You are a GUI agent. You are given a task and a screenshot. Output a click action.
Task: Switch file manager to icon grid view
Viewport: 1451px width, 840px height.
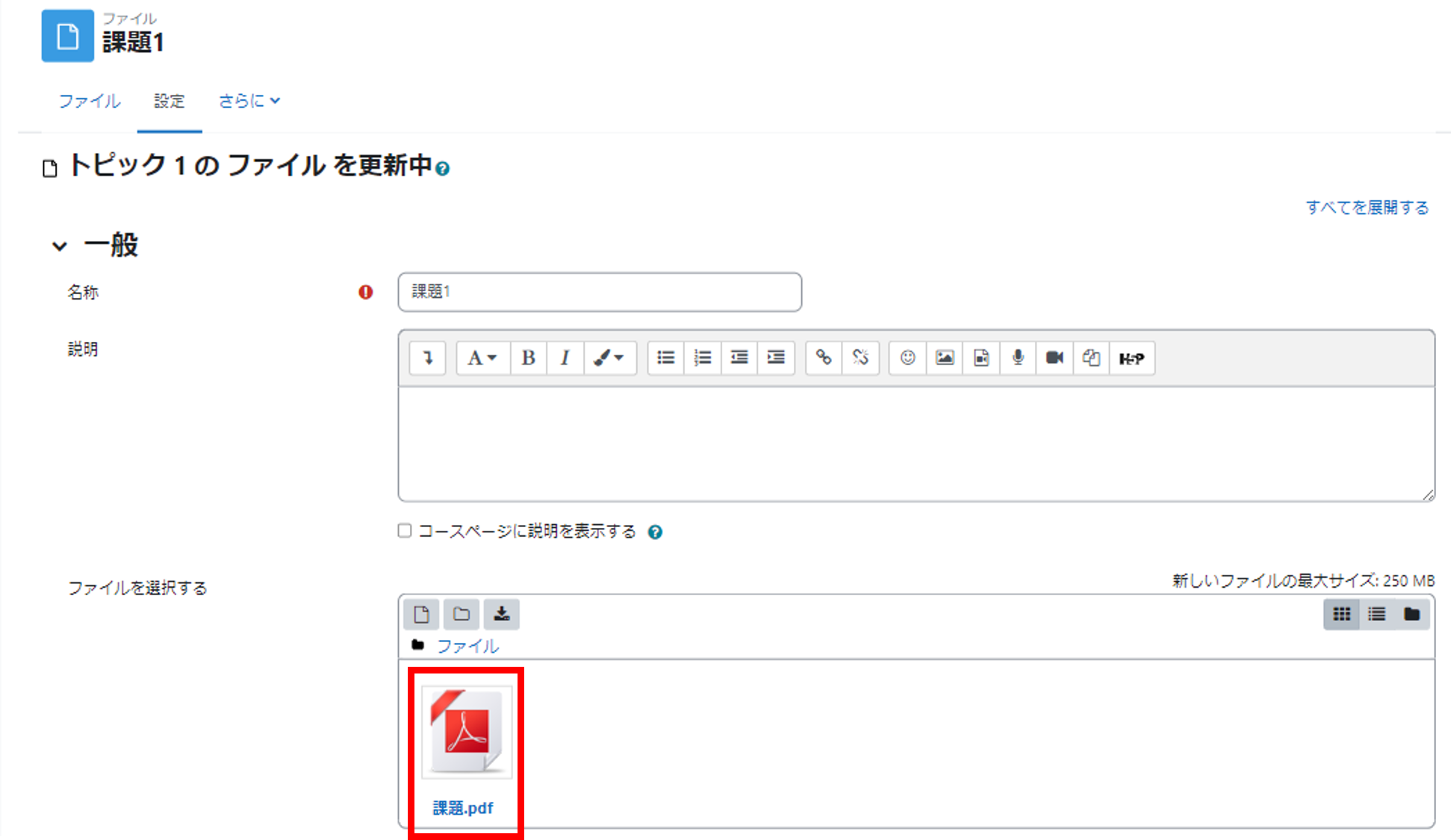point(1342,615)
